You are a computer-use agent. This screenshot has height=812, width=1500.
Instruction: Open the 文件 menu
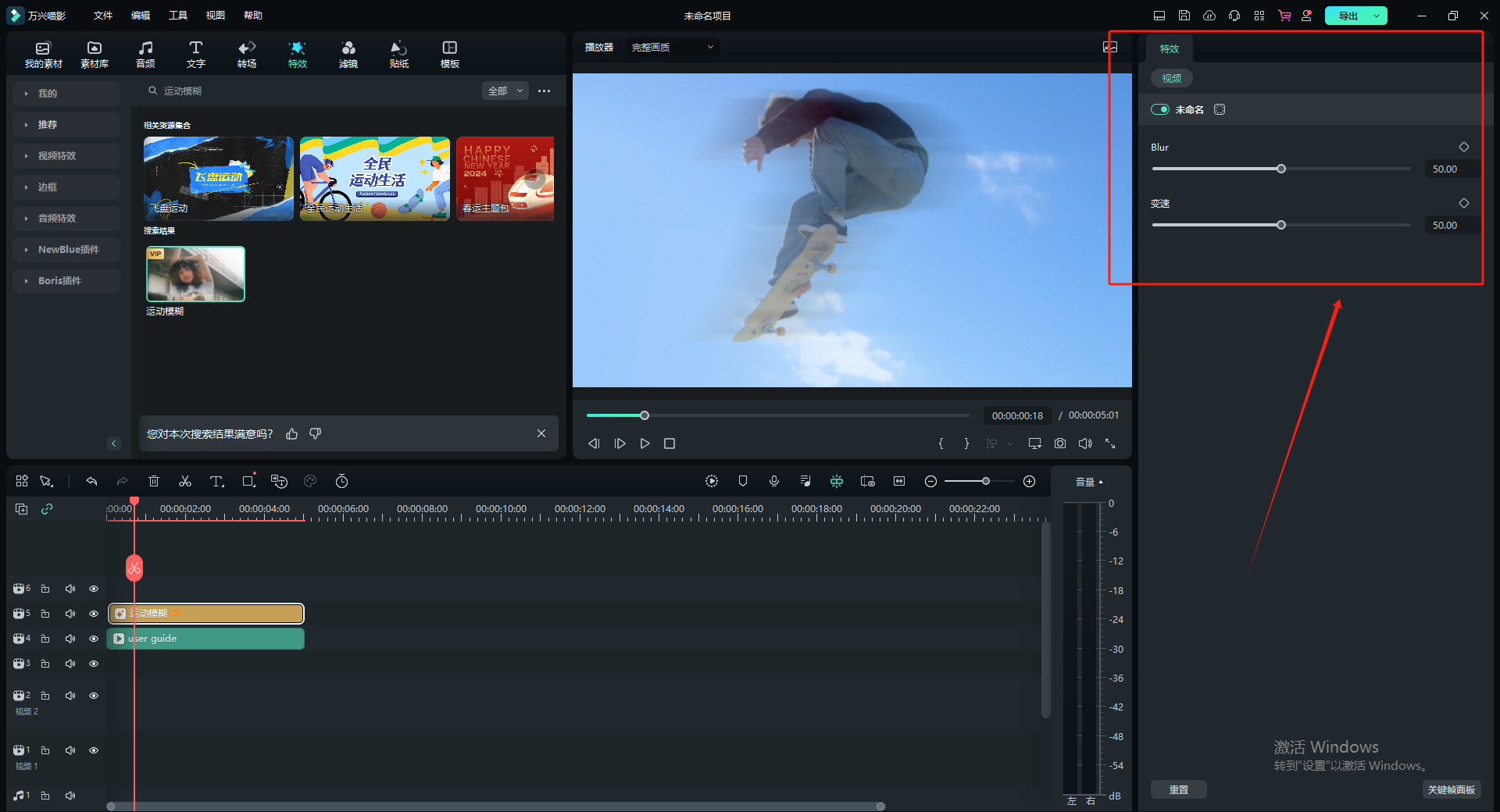(x=103, y=16)
